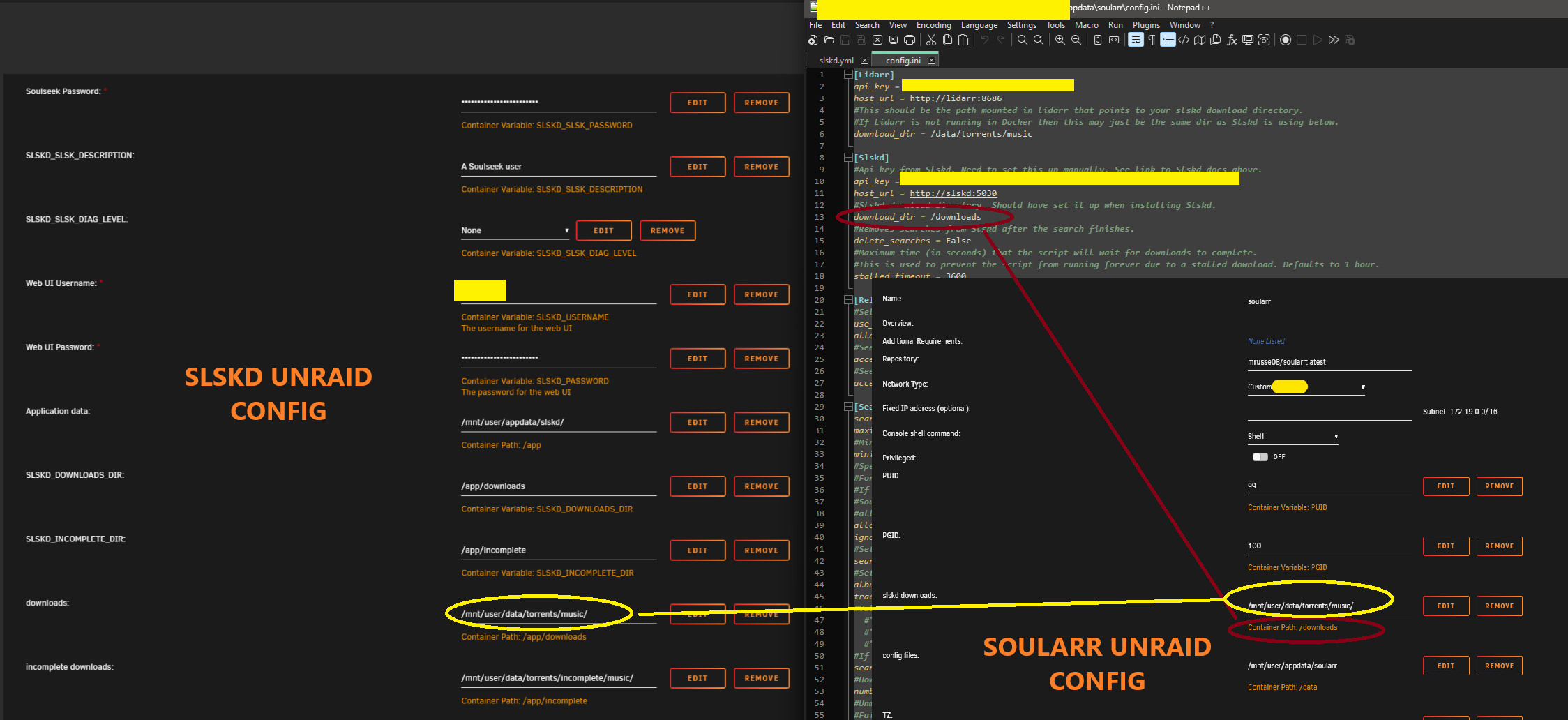Viewport: 1568px width, 720px height.
Task: Click the Close All documents icon
Action: pyautogui.click(x=894, y=40)
